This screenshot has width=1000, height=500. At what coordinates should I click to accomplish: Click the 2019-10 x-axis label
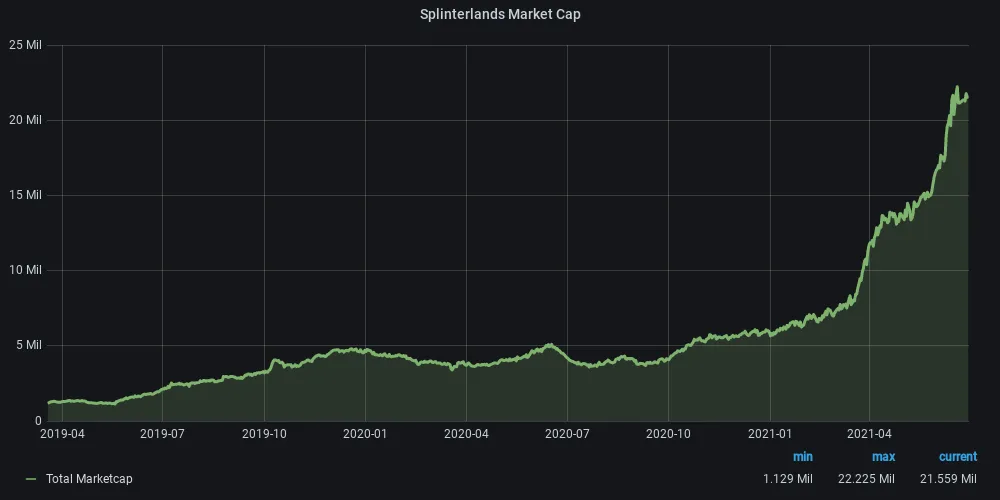point(264,434)
